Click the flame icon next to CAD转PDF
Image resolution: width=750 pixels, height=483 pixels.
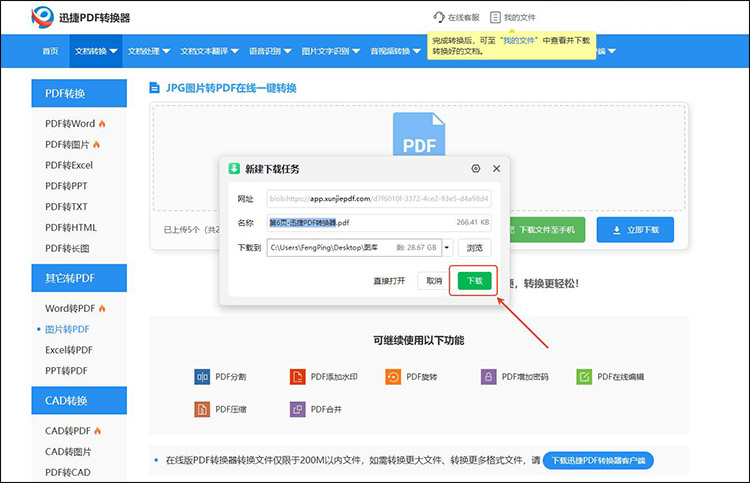click(x=98, y=431)
